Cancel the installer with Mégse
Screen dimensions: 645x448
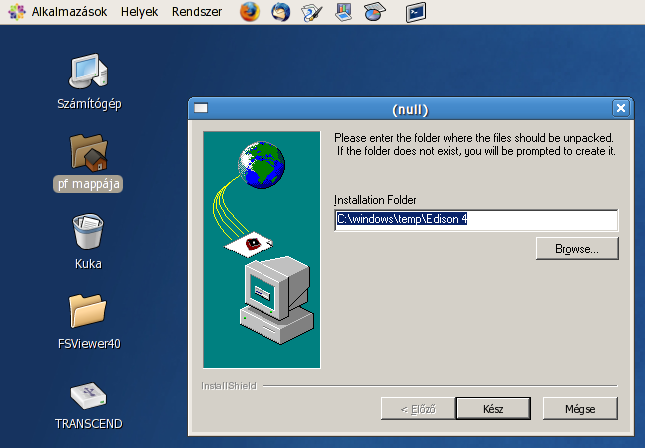point(580,408)
